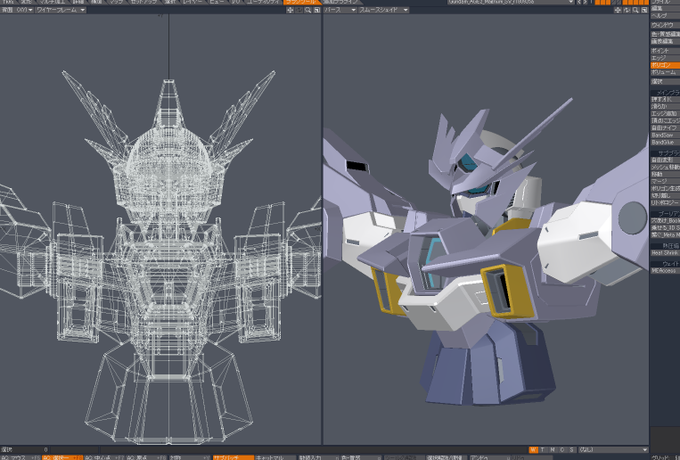Open the (なし) vertex map dropdown
Screen dimensions: 680x460
click(x=613, y=450)
